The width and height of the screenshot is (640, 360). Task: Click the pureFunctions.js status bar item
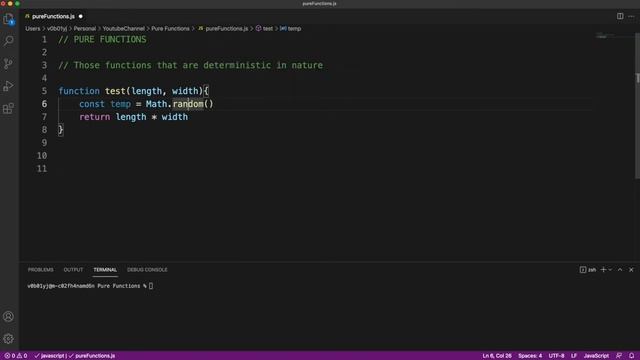[x=92, y=356]
